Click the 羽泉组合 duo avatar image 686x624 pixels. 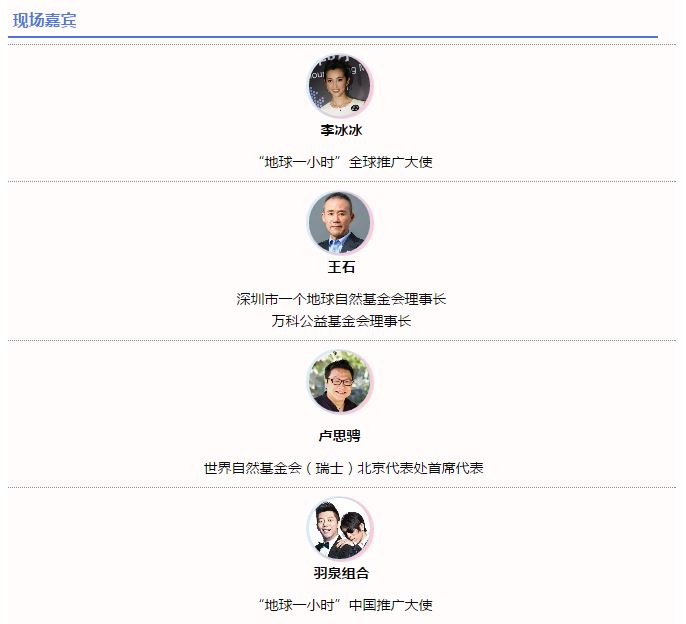(x=340, y=529)
